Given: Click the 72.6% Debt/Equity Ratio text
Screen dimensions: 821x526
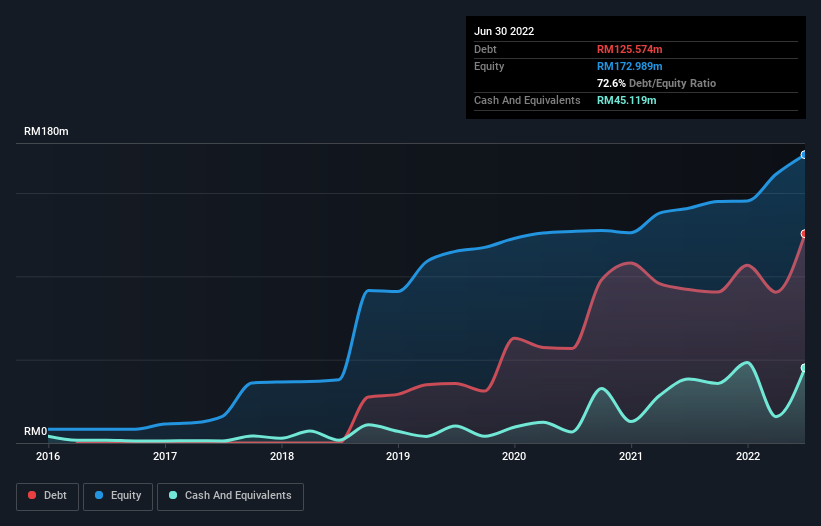Looking at the screenshot, I should point(656,83).
